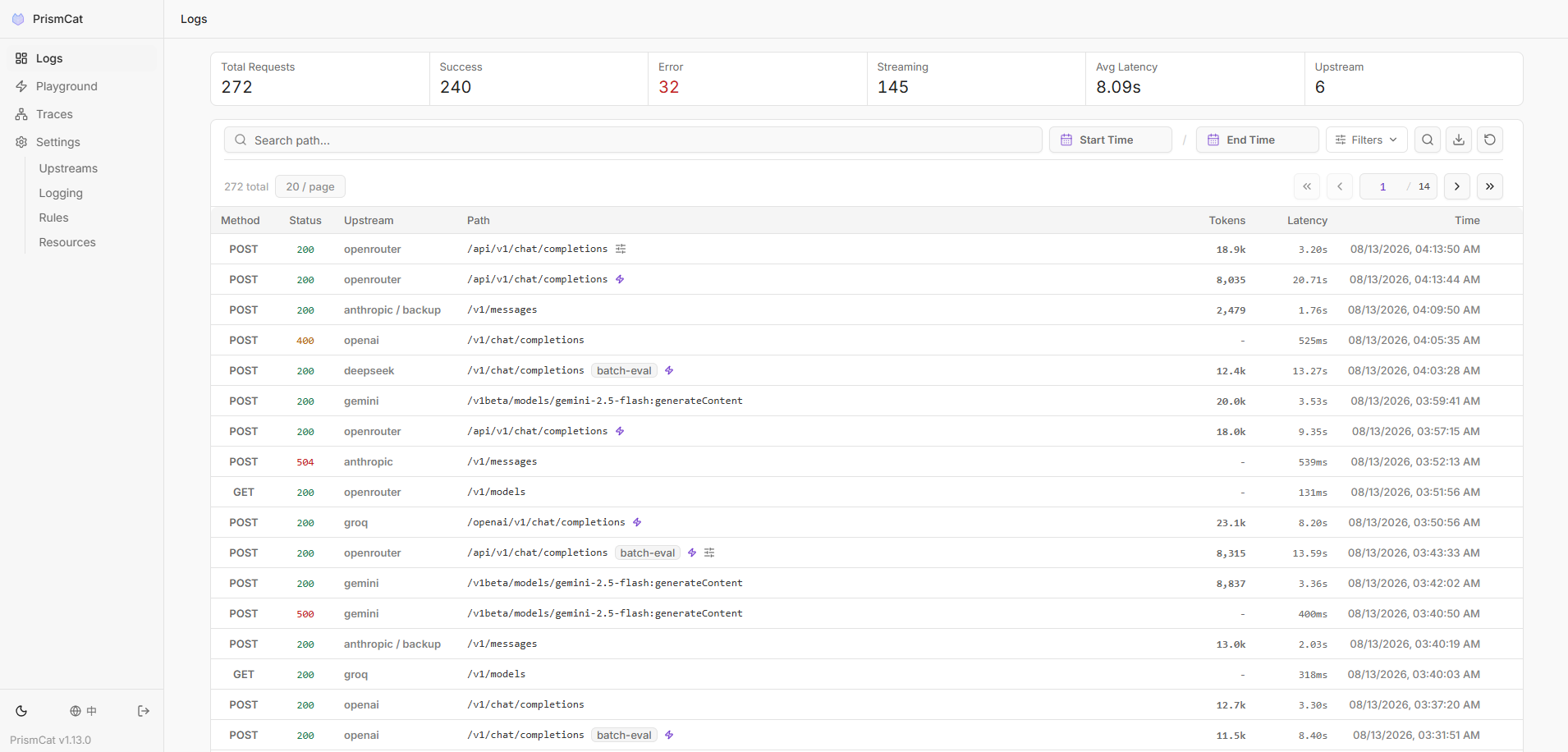This screenshot has width=1568, height=752.
Task: Go to the previous page of logs
Action: pos(1340,186)
